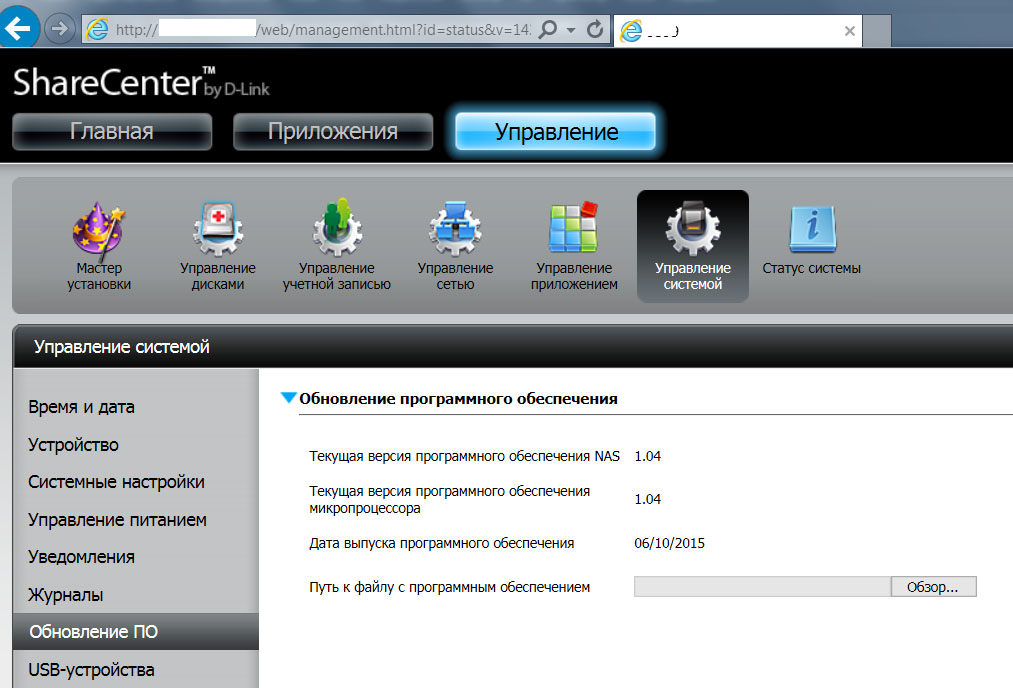This screenshot has width=1013, height=688.
Task: Open Устройство settings
Action: pos(73,444)
